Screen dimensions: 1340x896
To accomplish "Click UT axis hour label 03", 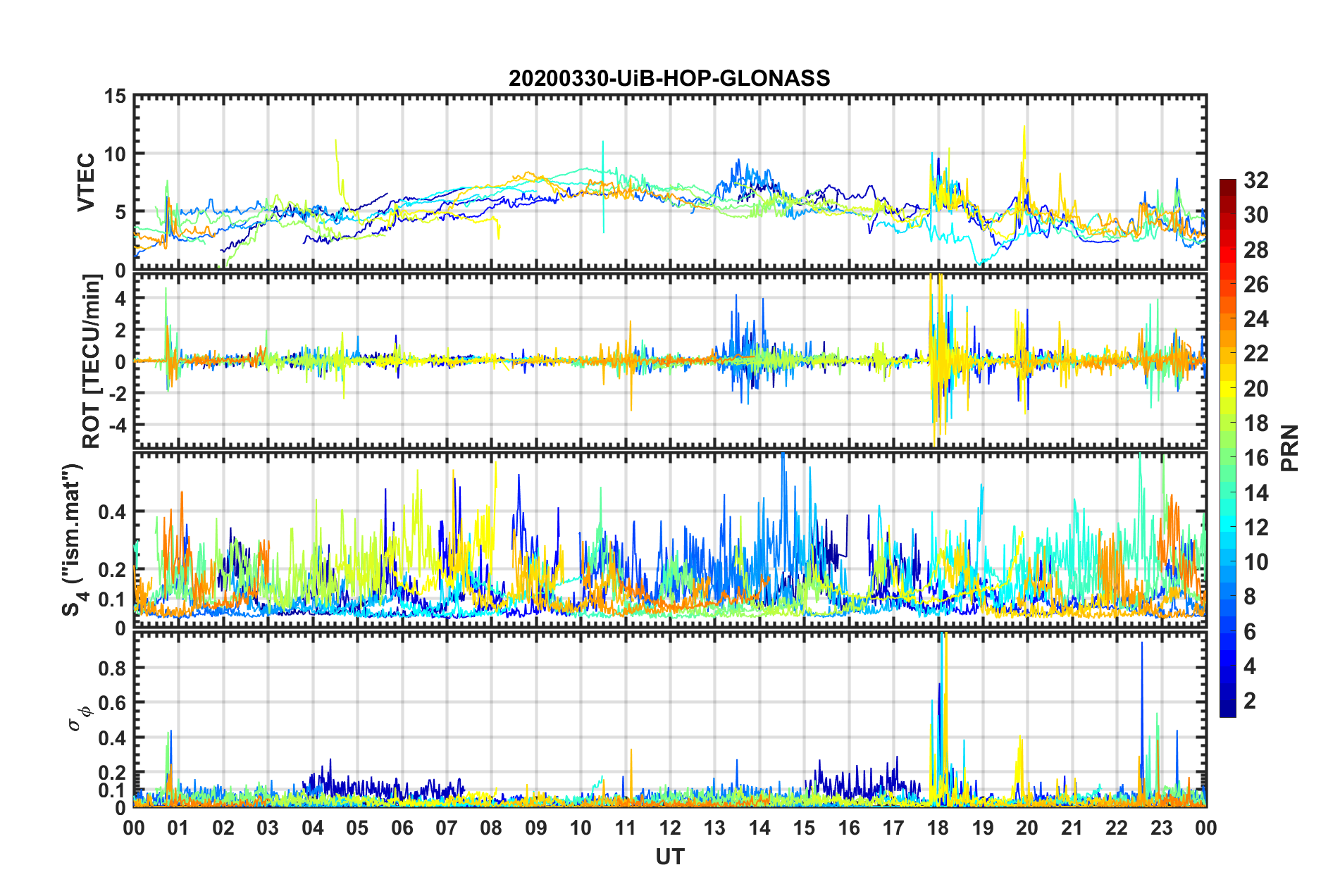I will pos(268,828).
